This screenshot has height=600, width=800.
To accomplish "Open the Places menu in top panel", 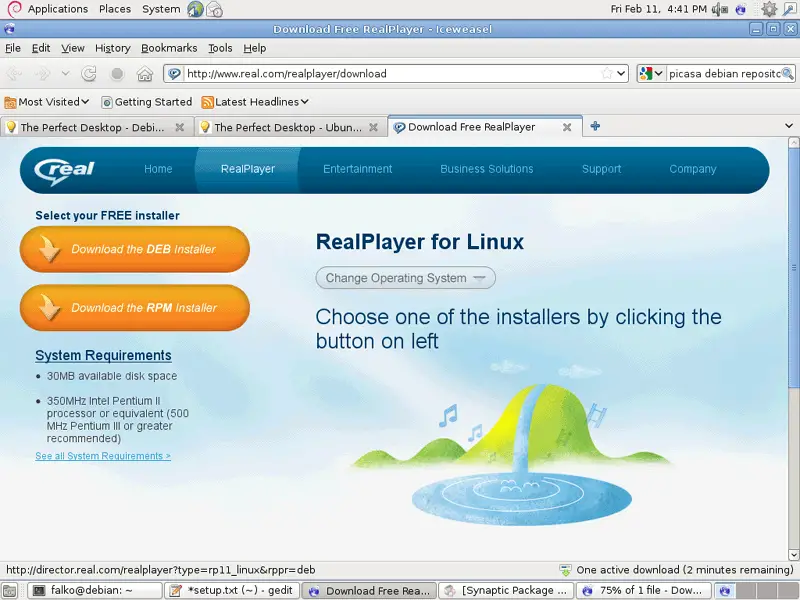I will 115,9.
